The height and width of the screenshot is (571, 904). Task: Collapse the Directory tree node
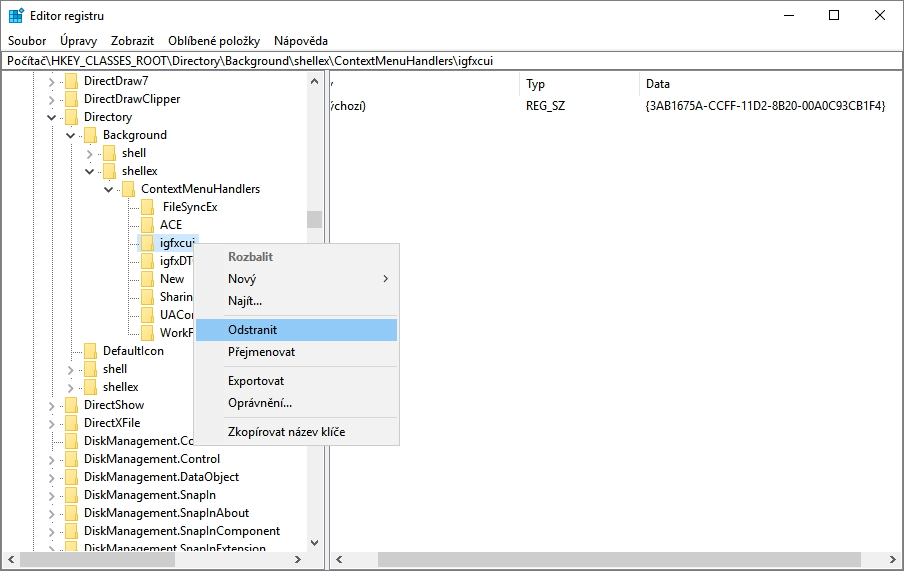click(x=51, y=118)
